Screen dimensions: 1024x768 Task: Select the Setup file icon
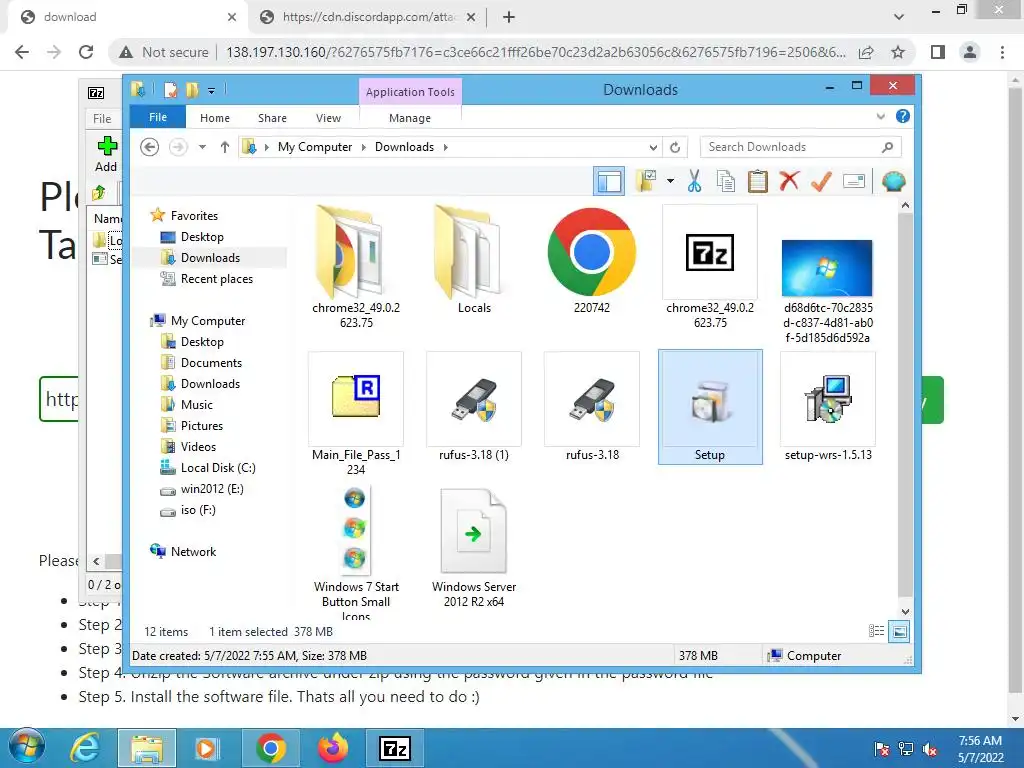coord(710,407)
